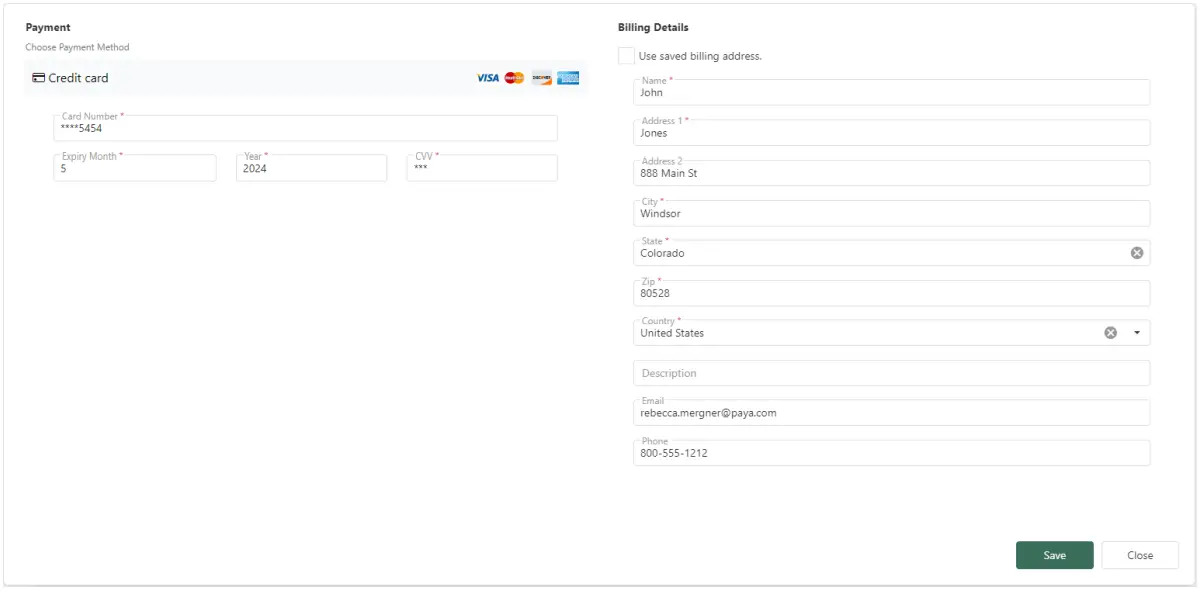Click the Discover card logo

coord(540,78)
